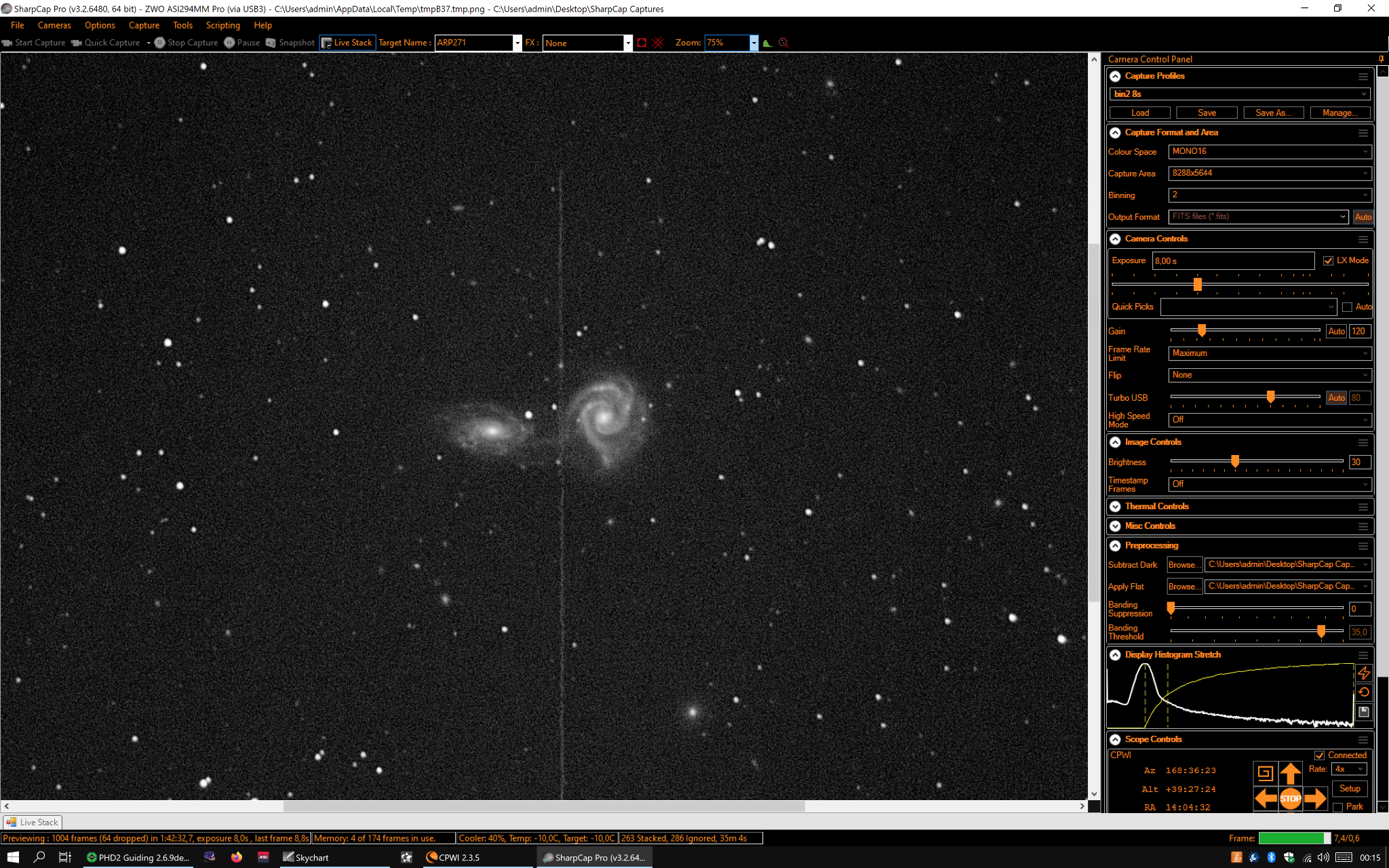Click the red focus/target tool icon after histogram

(783, 43)
